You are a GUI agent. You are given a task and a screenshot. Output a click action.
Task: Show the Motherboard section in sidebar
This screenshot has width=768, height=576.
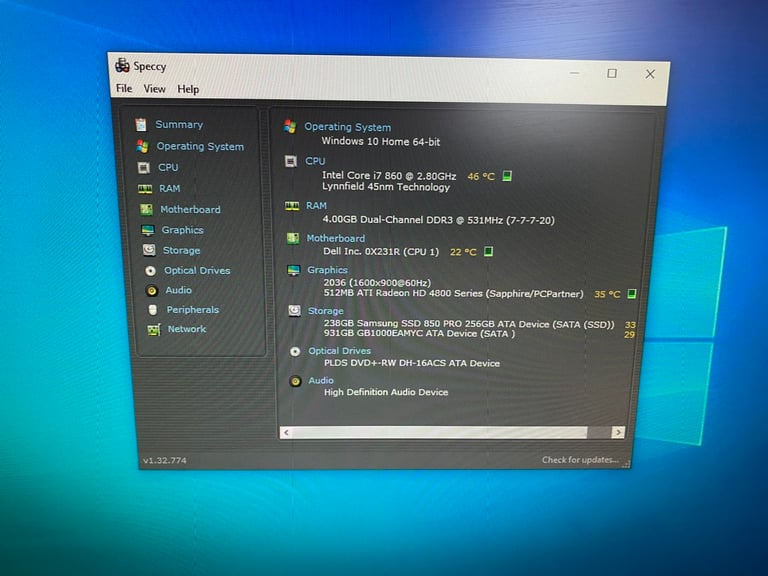coord(191,210)
